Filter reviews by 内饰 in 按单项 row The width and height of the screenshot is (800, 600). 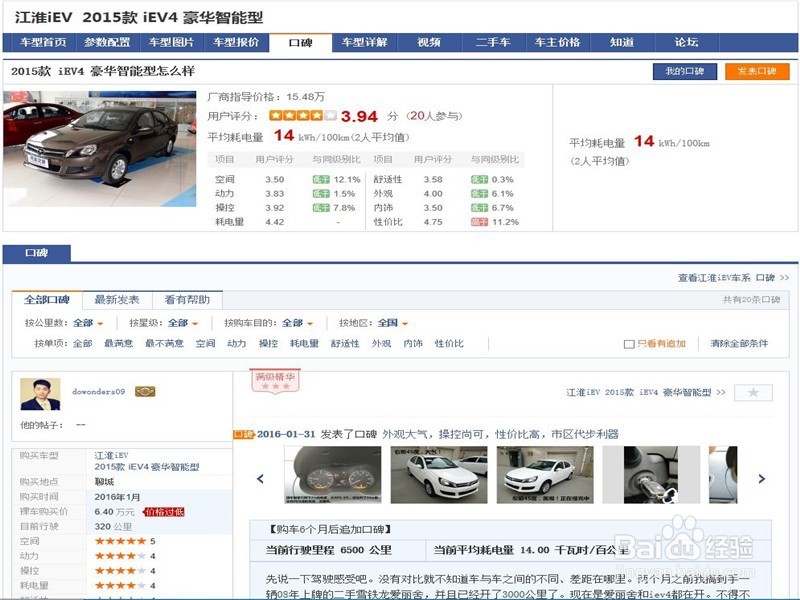(413, 343)
